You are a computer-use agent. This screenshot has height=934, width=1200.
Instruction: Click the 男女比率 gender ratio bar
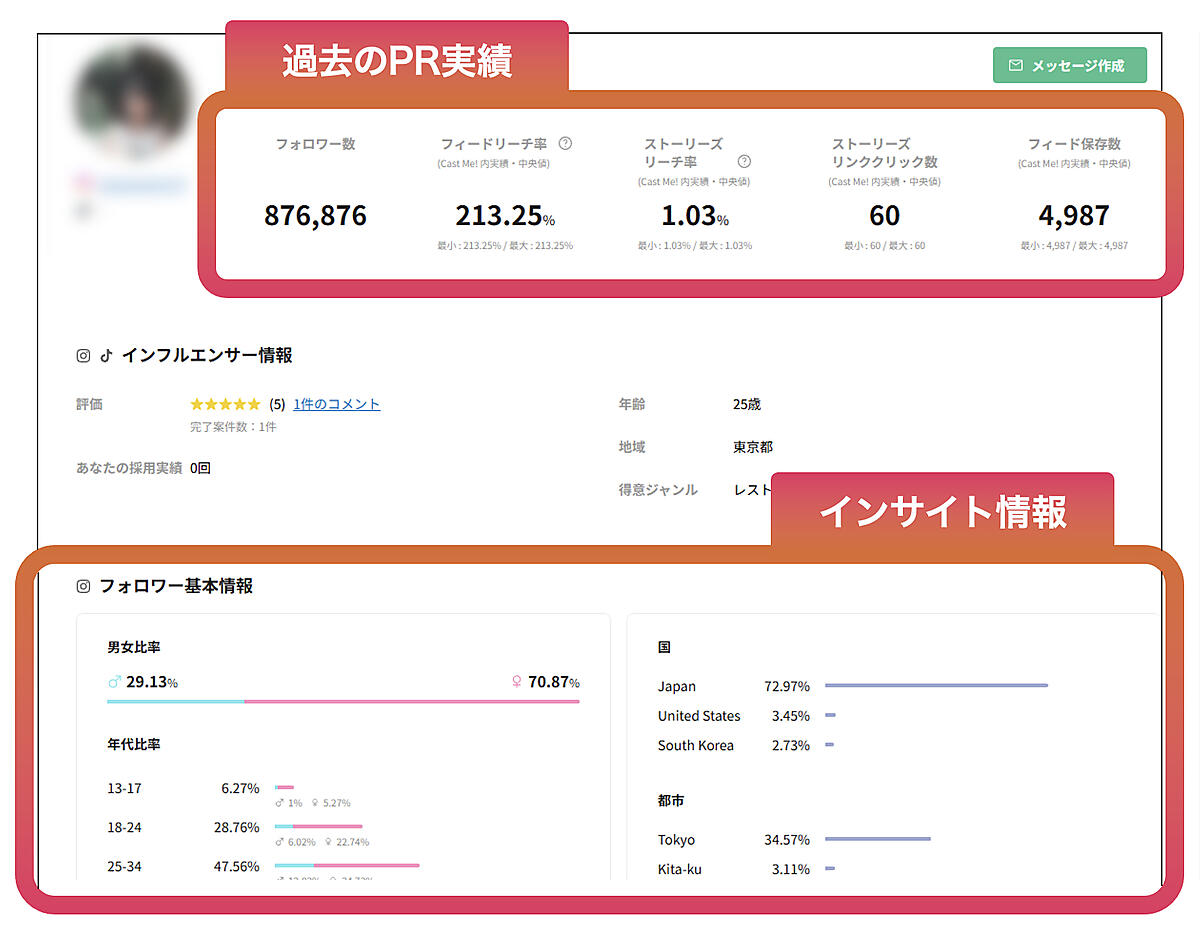(x=343, y=701)
